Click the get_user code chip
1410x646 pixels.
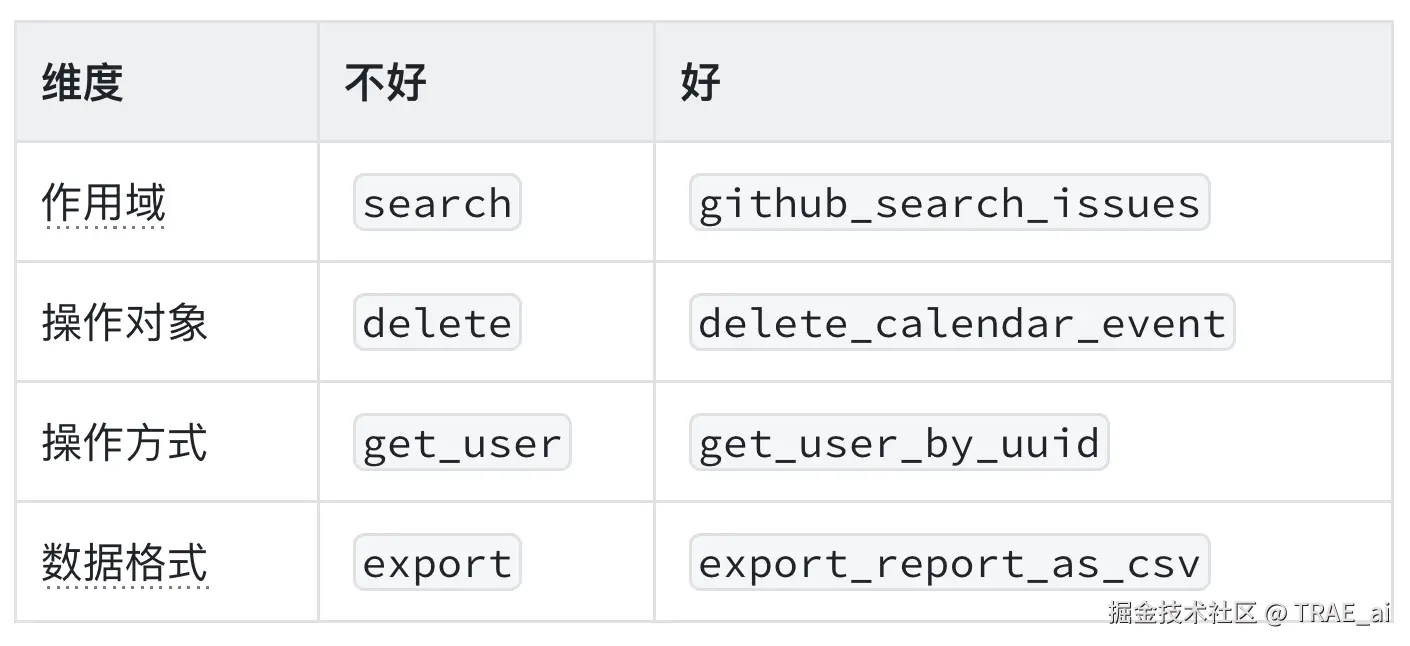462,443
